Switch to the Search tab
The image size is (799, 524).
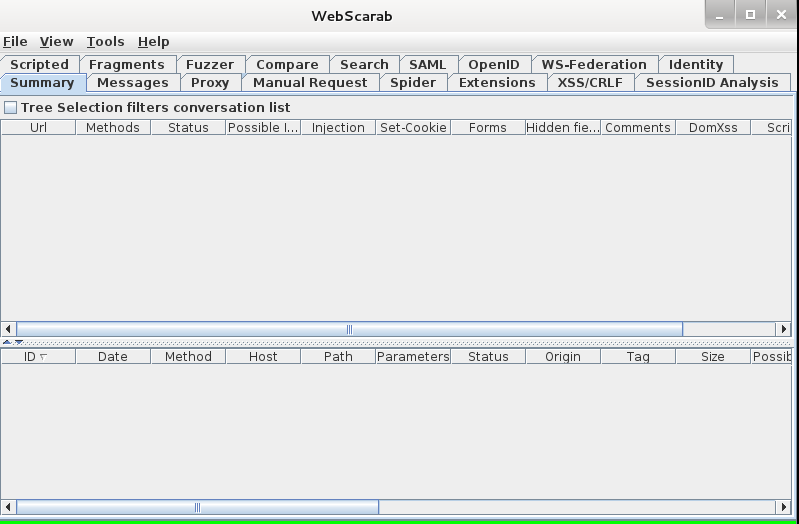point(364,64)
